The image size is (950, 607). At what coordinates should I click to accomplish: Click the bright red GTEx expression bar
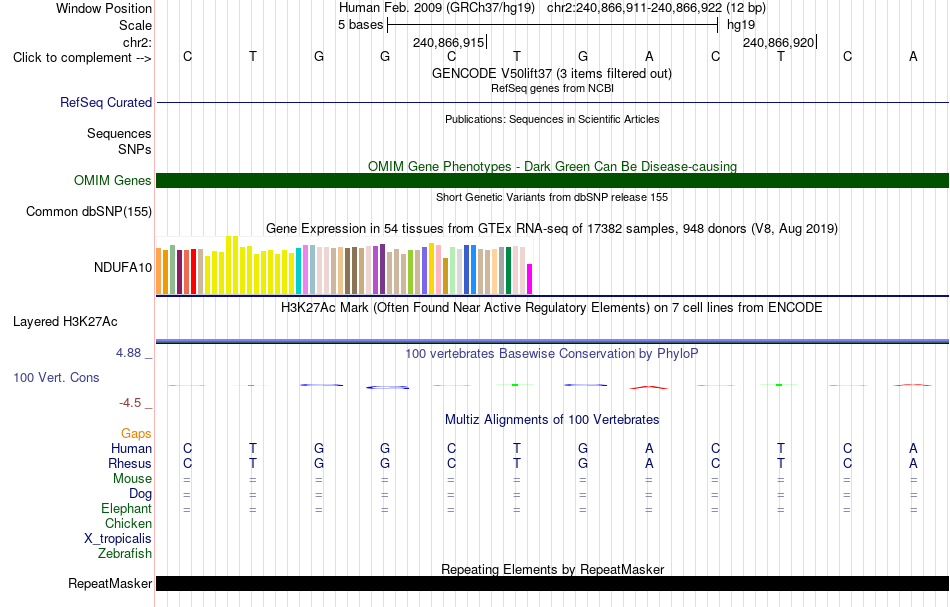193,272
